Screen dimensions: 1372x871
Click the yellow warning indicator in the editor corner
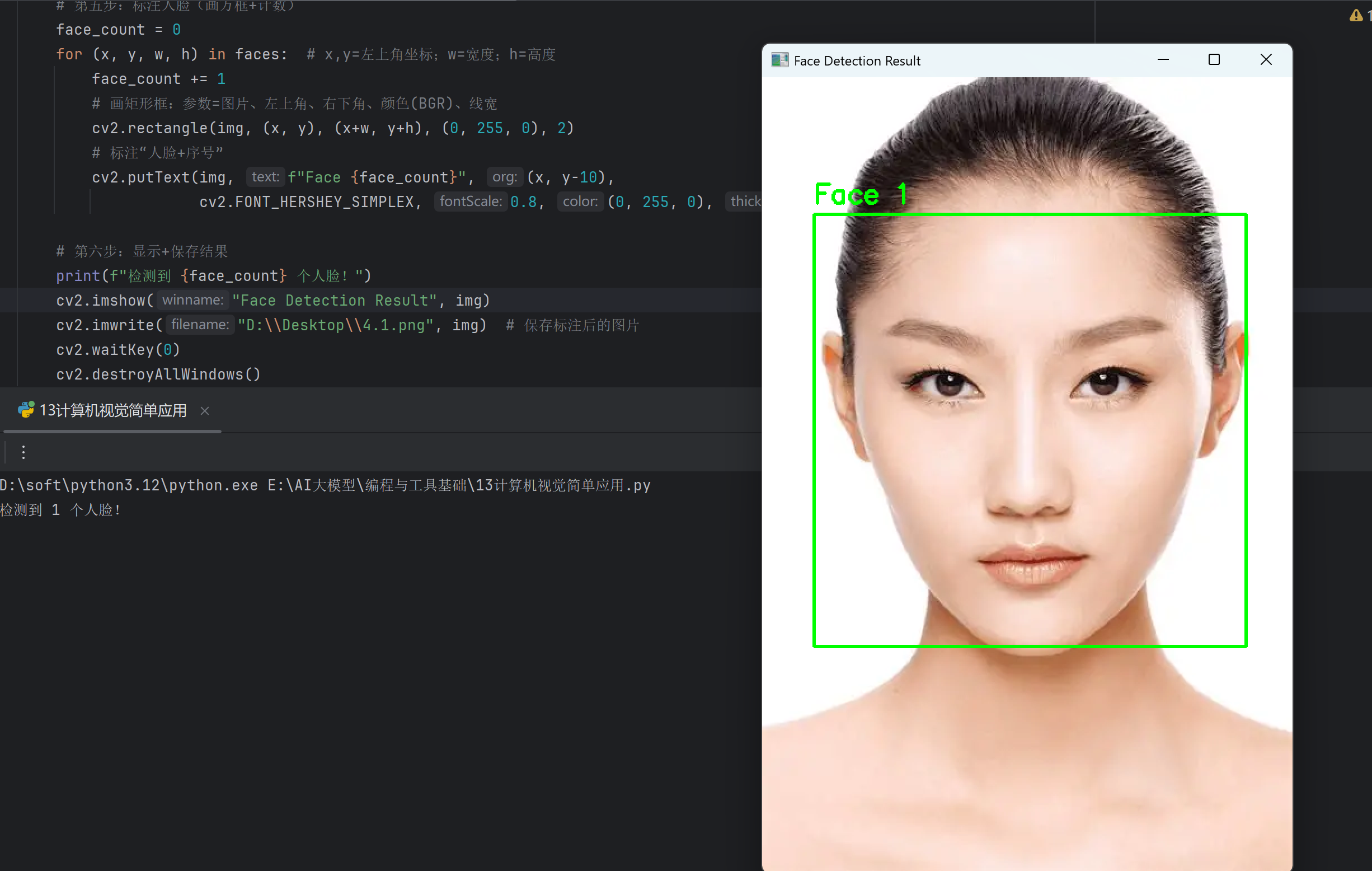click(x=1356, y=15)
